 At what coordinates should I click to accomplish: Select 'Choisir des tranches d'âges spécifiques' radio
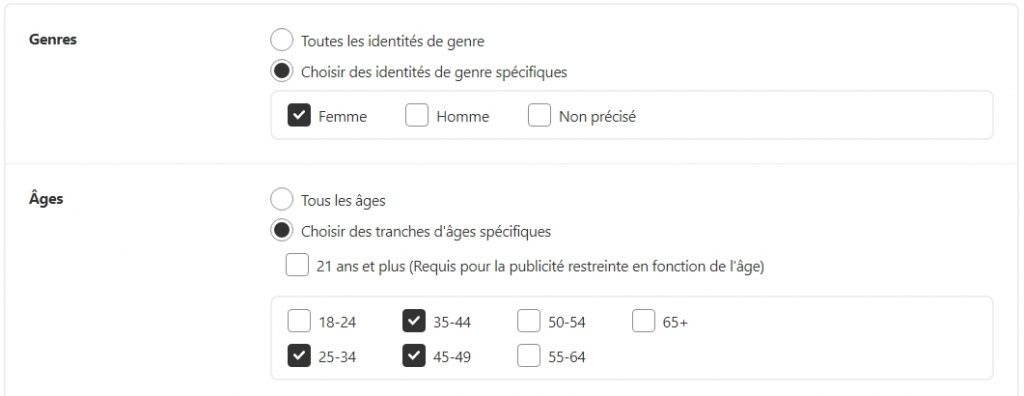[281, 231]
